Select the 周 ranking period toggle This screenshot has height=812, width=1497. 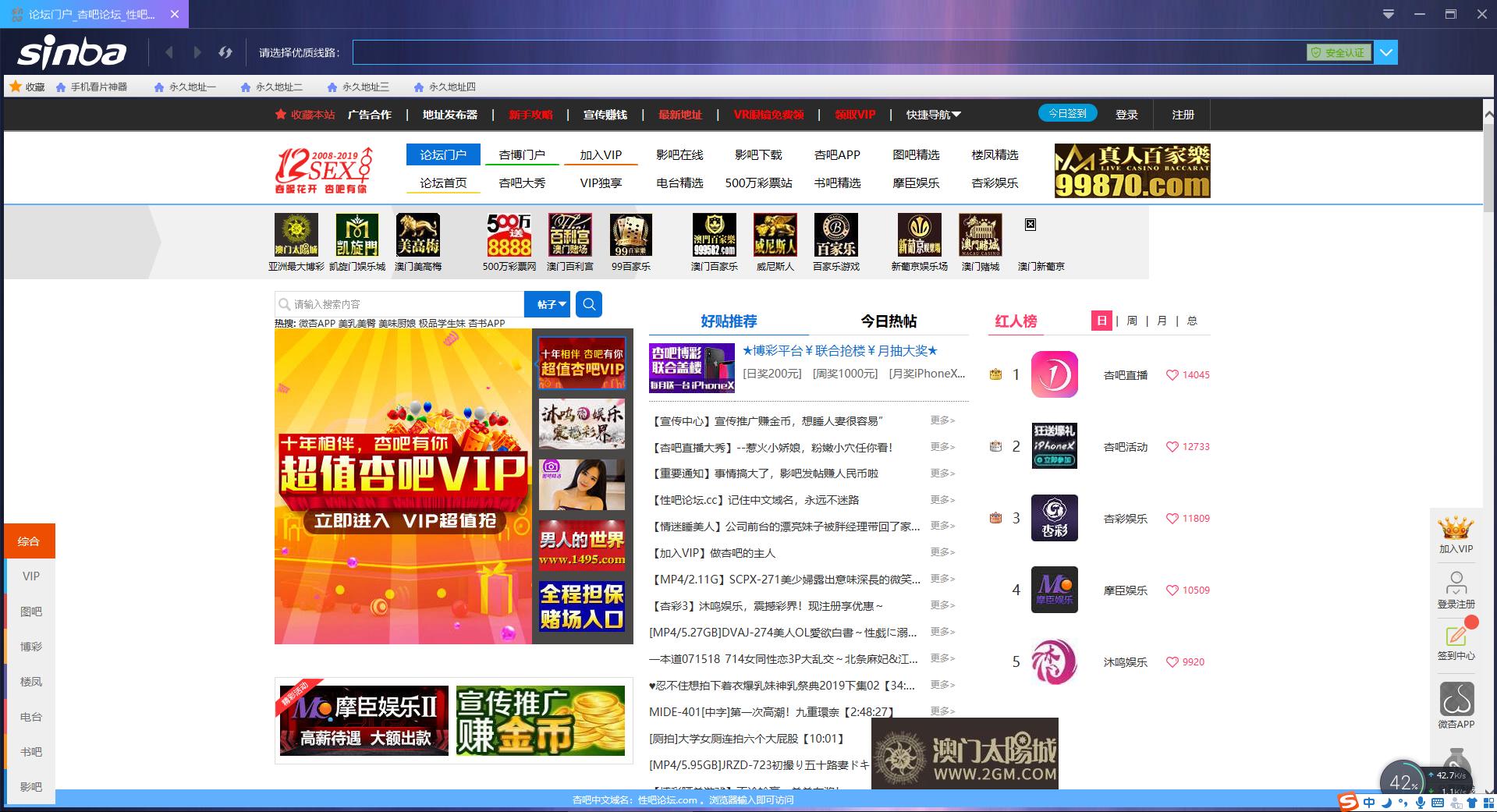tap(1132, 321)
